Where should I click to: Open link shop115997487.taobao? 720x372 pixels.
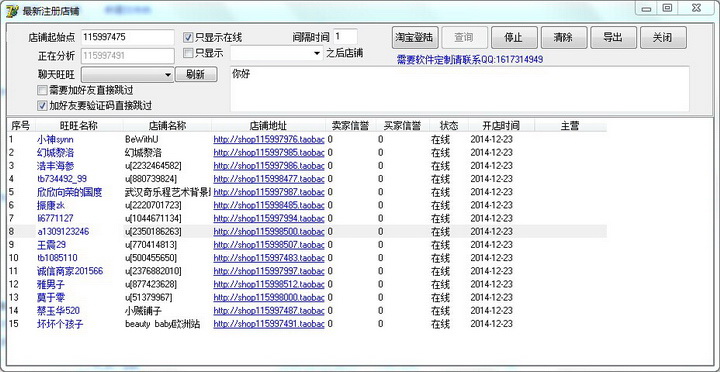269,310
